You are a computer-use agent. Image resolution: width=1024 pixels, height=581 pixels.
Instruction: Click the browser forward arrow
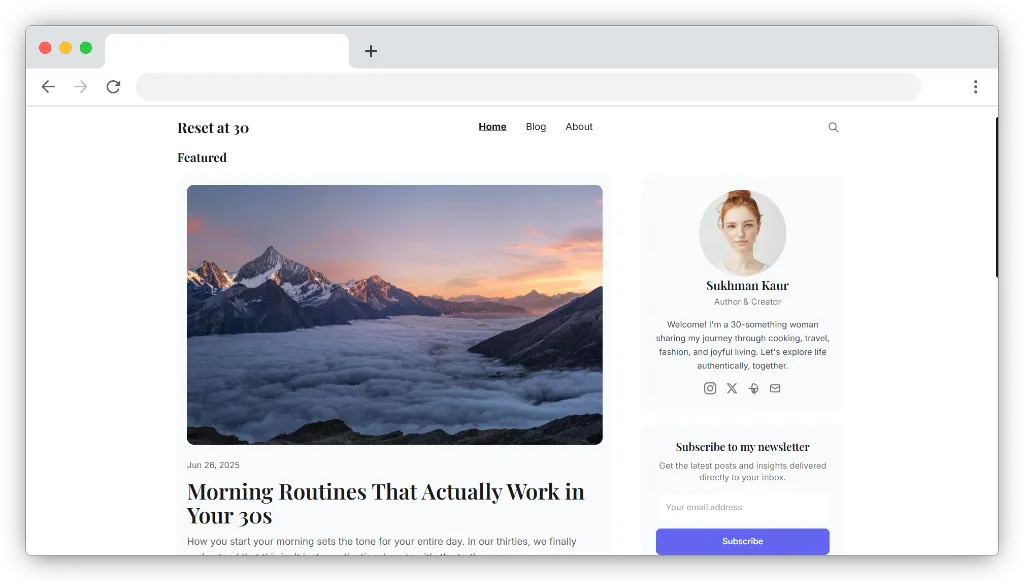81,87
